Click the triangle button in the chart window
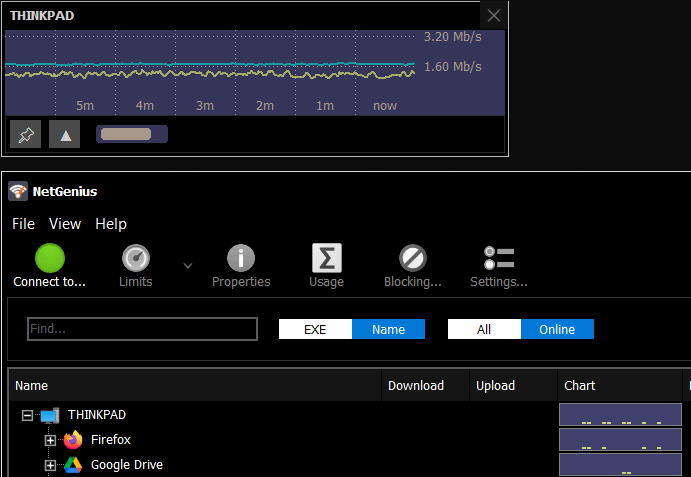Screen dimensions: 691x477 pos(65,134)
